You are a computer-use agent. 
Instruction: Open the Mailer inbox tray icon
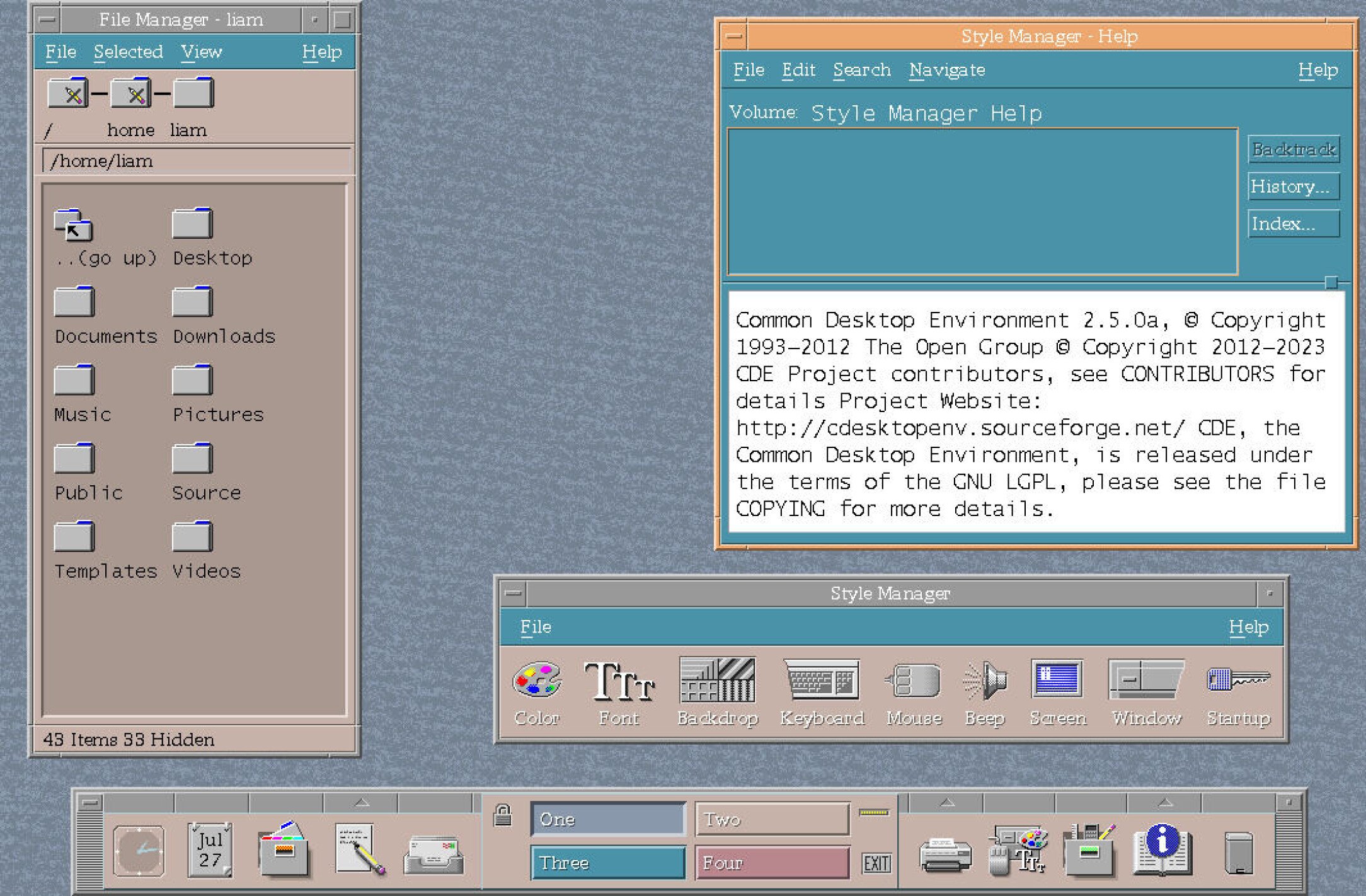click(433, 854)
